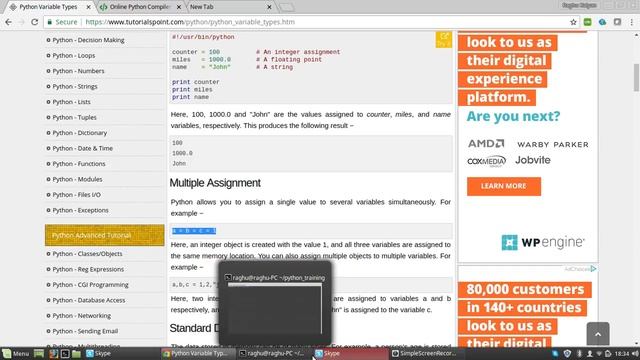Image resolution: width=640 pixels, height=360 pixels.
Task: Click the show desktop icon in taskbar
Action: click(39, 353)
